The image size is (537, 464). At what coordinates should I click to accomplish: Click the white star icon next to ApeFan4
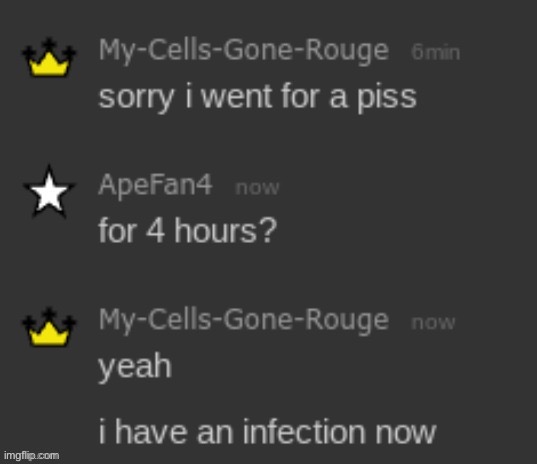point(49,191)
